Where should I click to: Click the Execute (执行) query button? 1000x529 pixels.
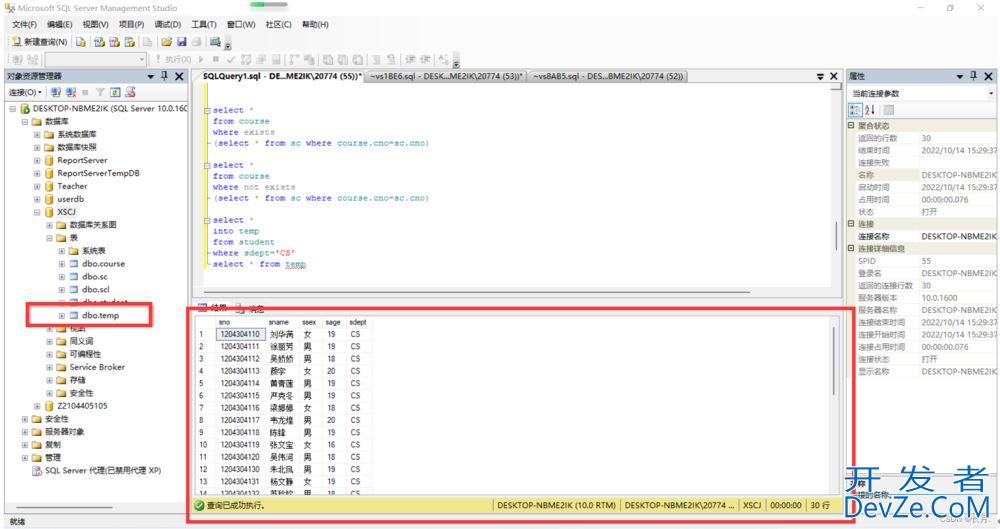[173, 59]
